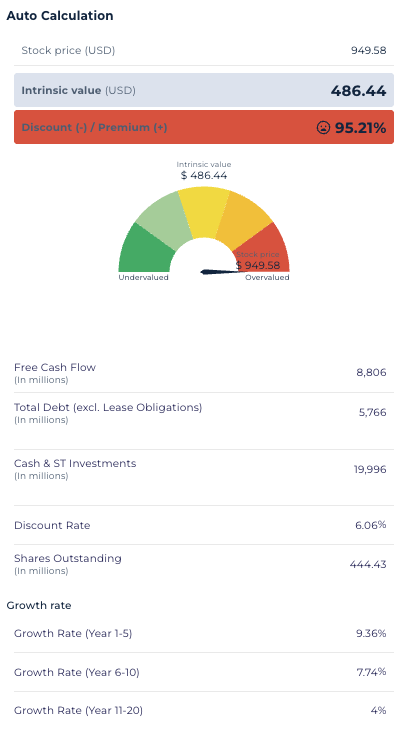Click the Auto Calculation heading
The height and width of the screenshot is (736, 410).
coord(60,15)
